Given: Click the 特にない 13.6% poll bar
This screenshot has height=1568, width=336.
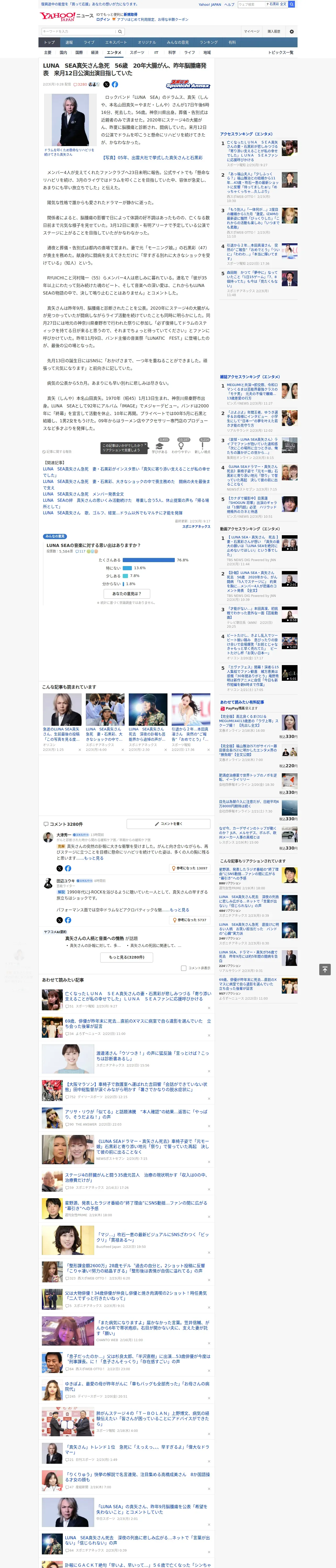Looking at the screenshot, I should click(127, 568).
